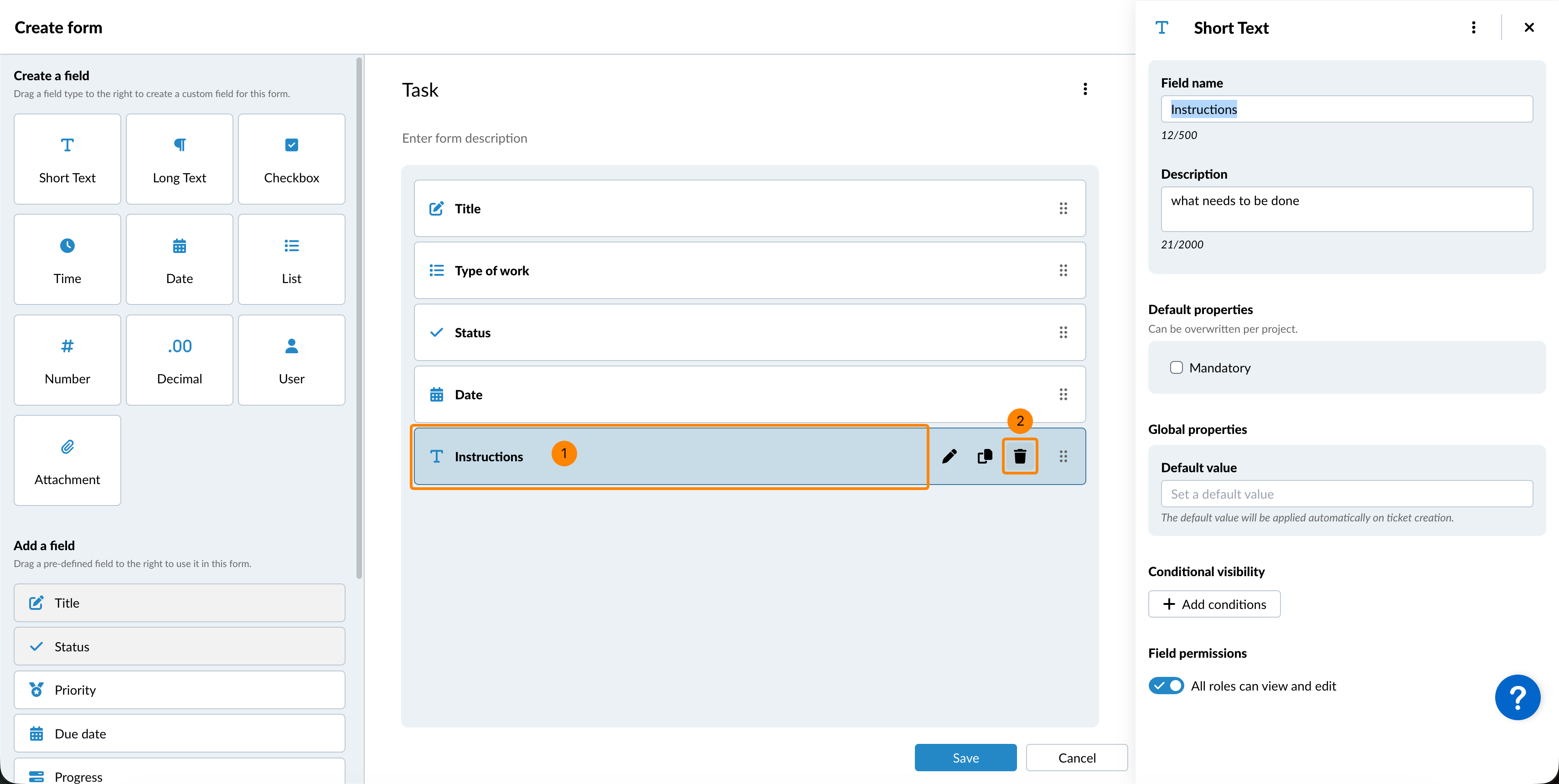
Task: Click the Time clock field type
Action: point(67,259)
